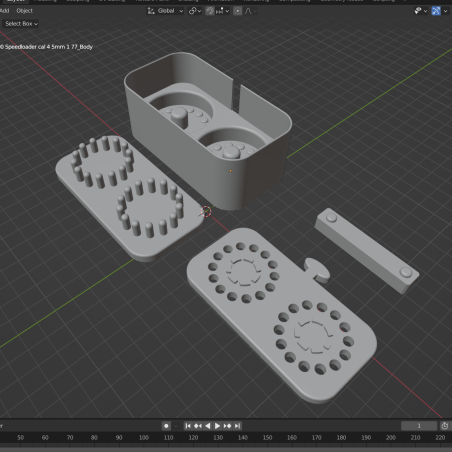452x452 pixels.
Task: Open the Object menu in viewport header
Action: (x=24, y=11)
